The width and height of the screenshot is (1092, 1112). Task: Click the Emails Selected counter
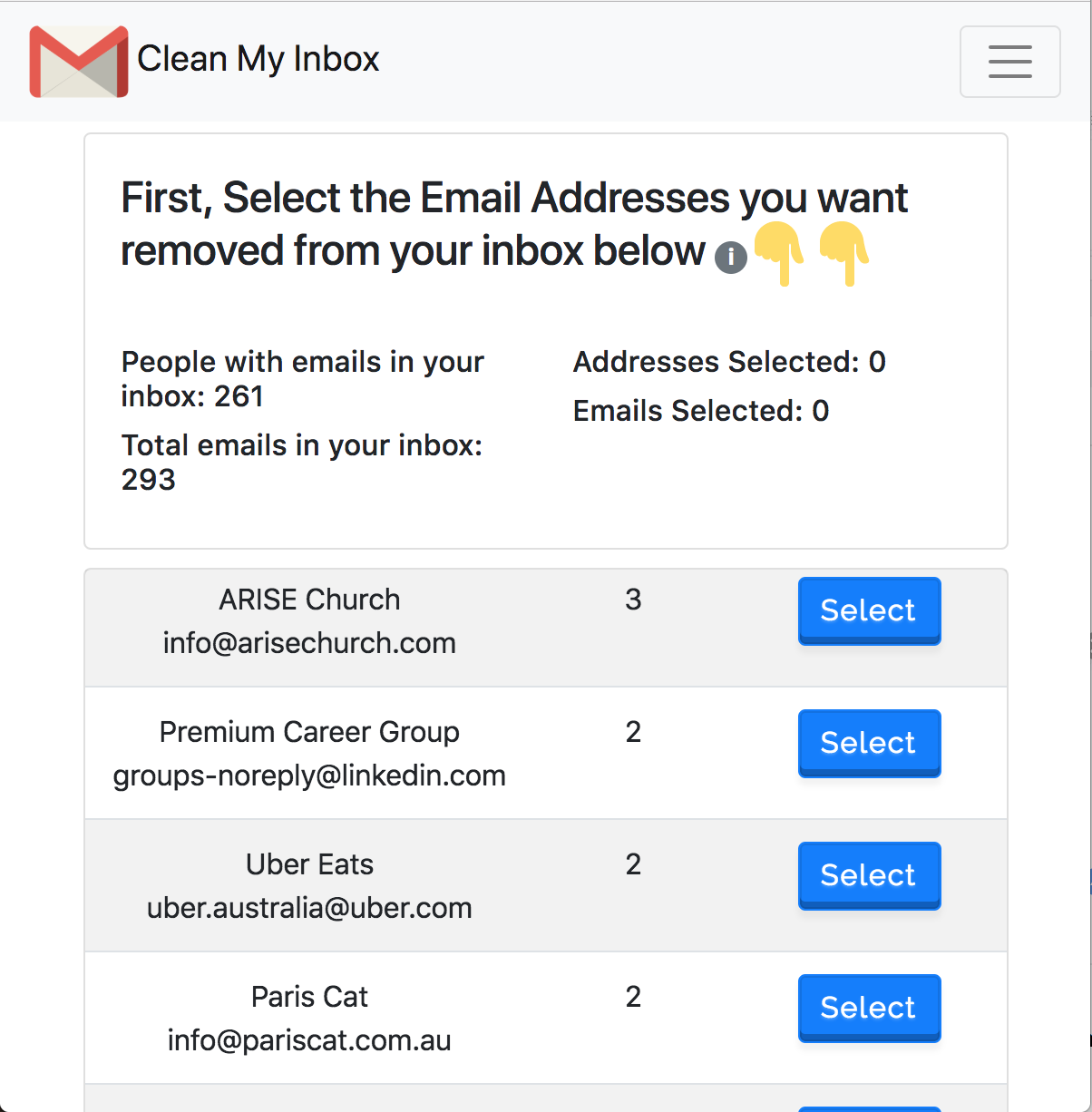click(x=700, y=410)
